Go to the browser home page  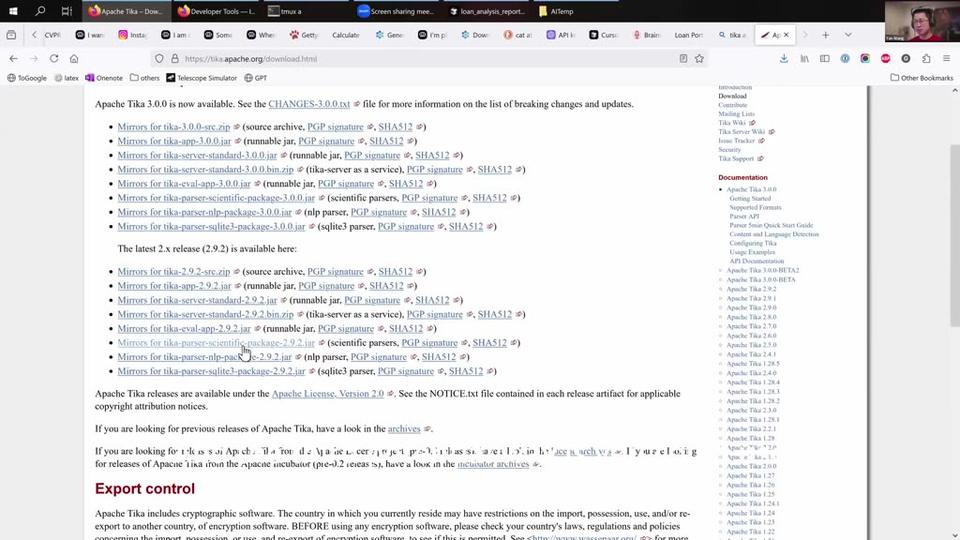click(x=74, y=59)
